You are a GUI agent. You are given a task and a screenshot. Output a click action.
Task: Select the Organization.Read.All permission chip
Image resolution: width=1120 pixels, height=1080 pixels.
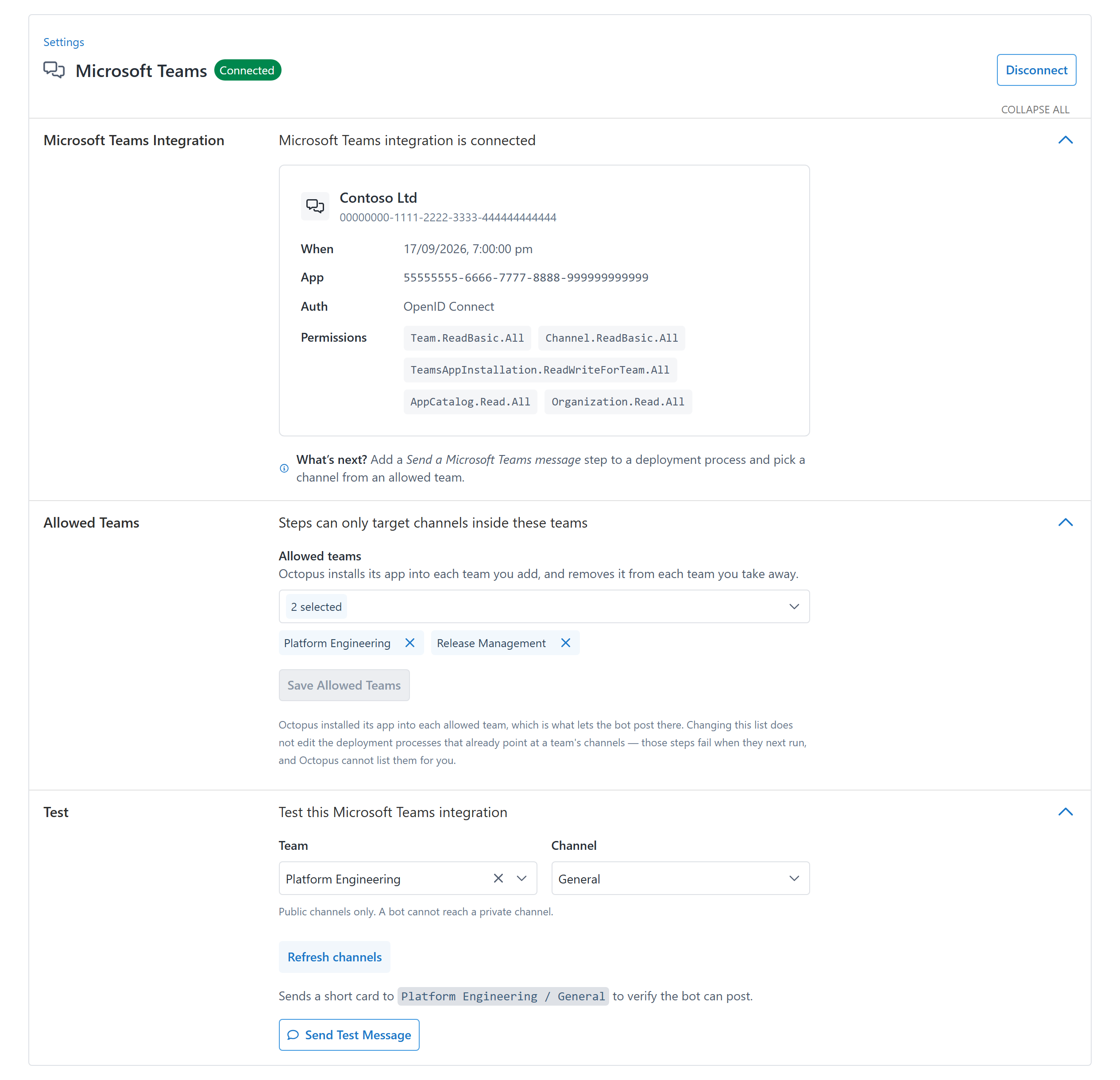click(618, 402)
